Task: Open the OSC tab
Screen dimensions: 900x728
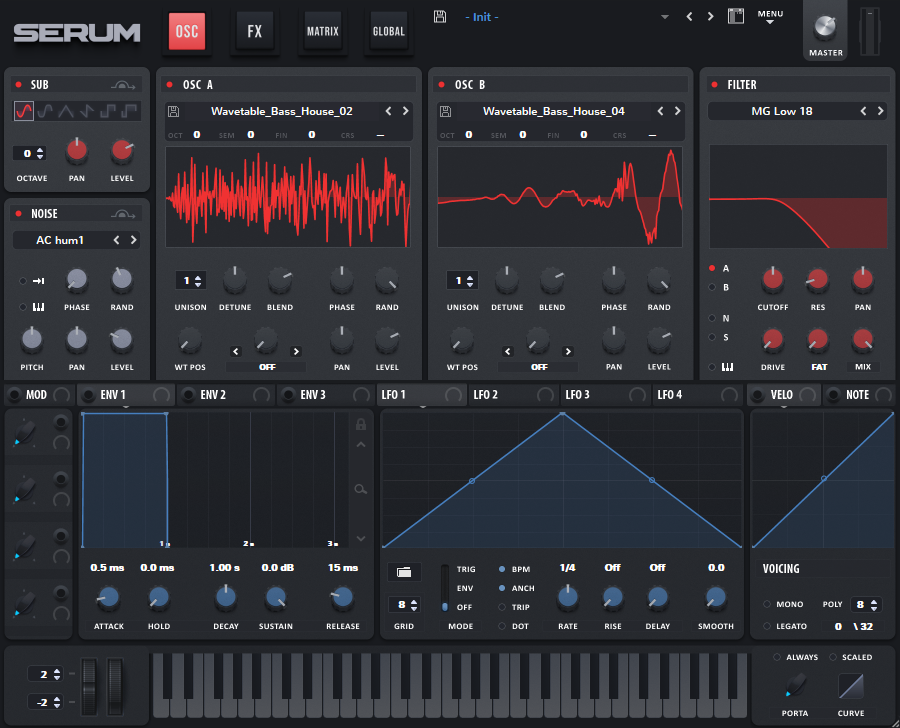Action: [x=187, y=31]
